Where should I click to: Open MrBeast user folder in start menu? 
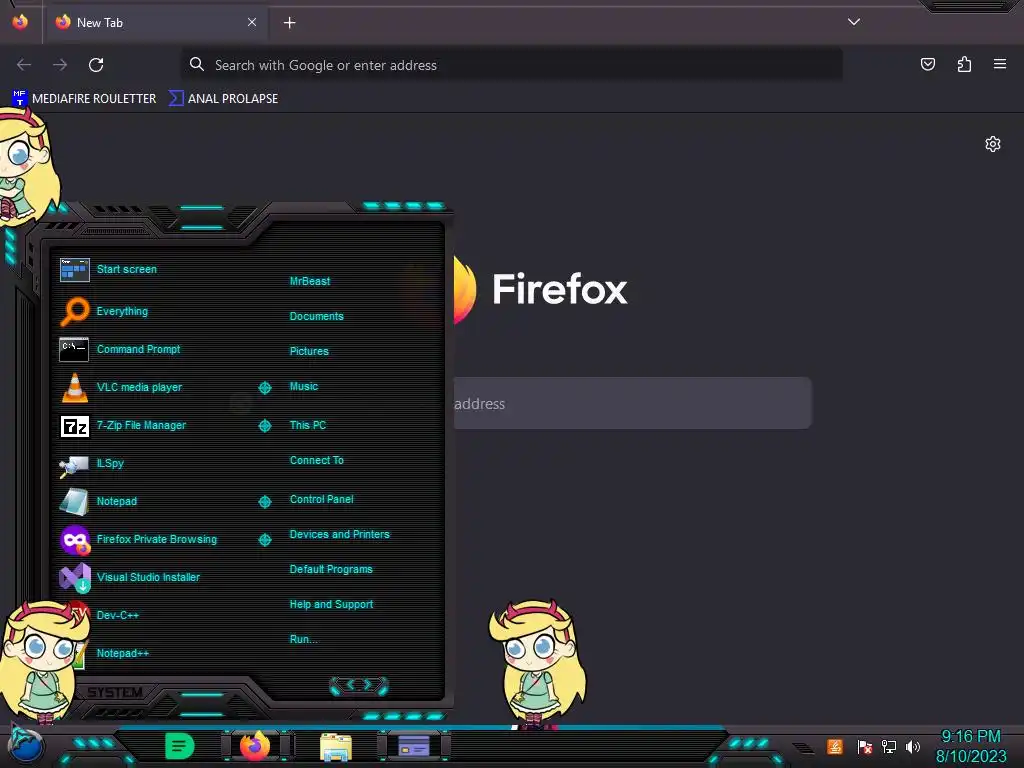310,281
